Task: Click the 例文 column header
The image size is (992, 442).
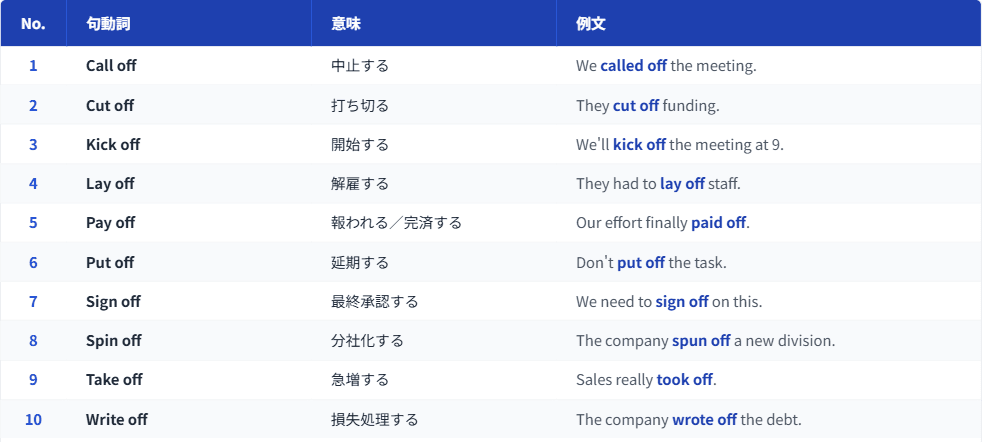Action: 591,23
